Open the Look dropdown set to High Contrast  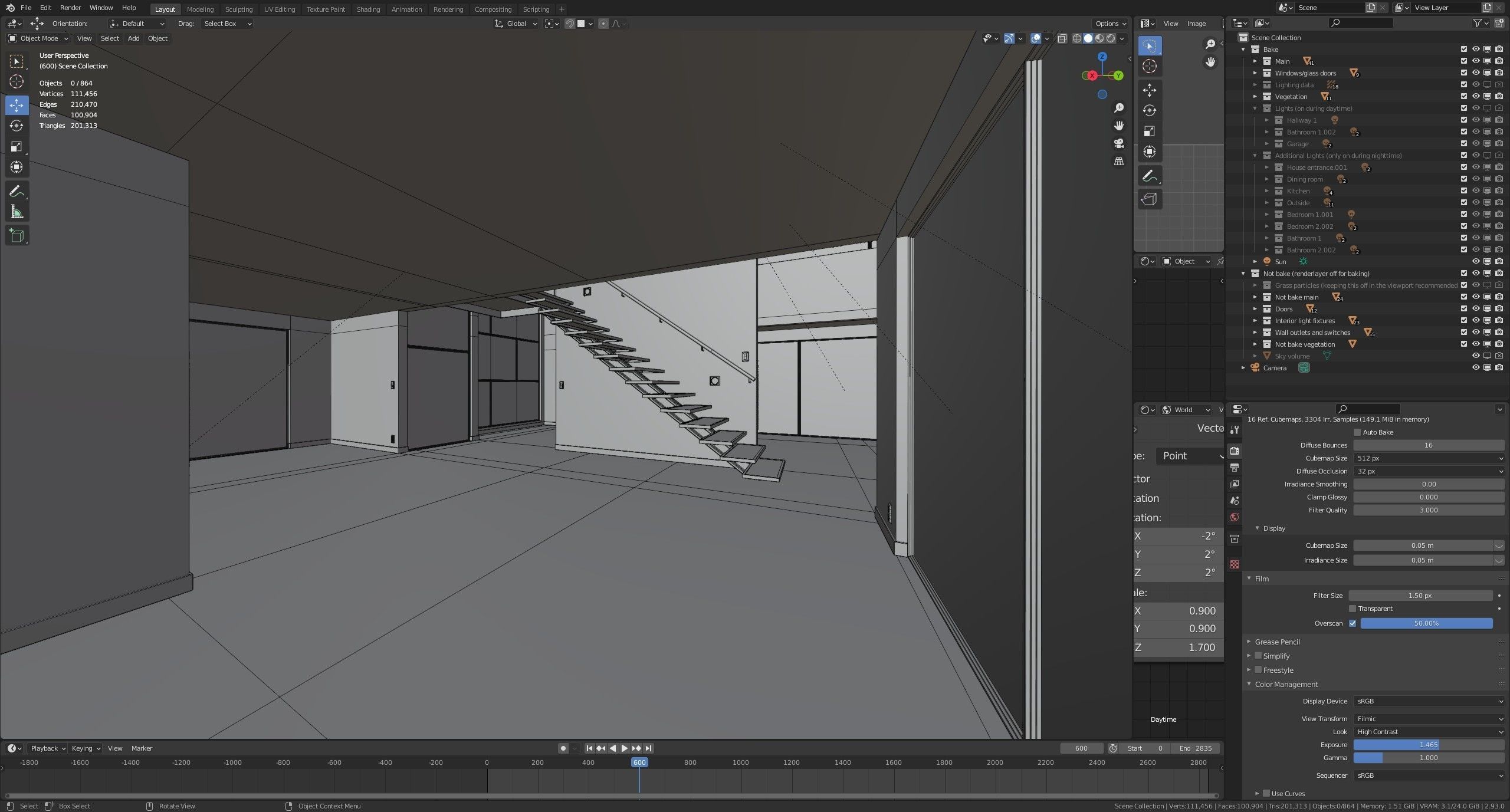1429,732
